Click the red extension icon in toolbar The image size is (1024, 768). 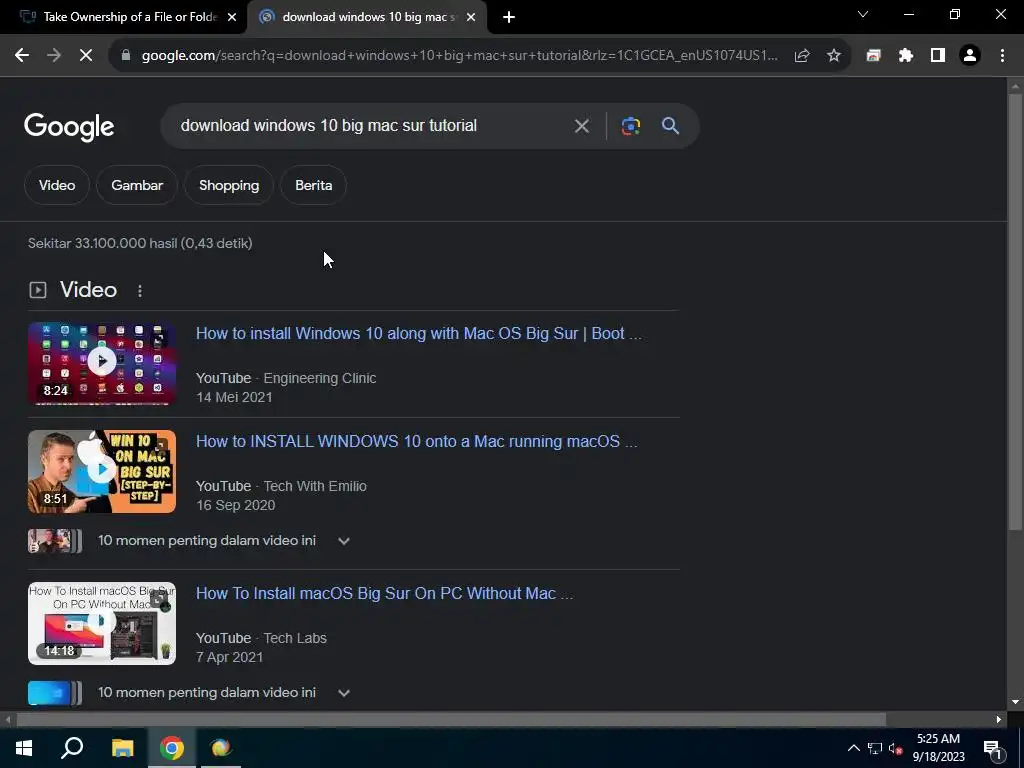point(873,56)
